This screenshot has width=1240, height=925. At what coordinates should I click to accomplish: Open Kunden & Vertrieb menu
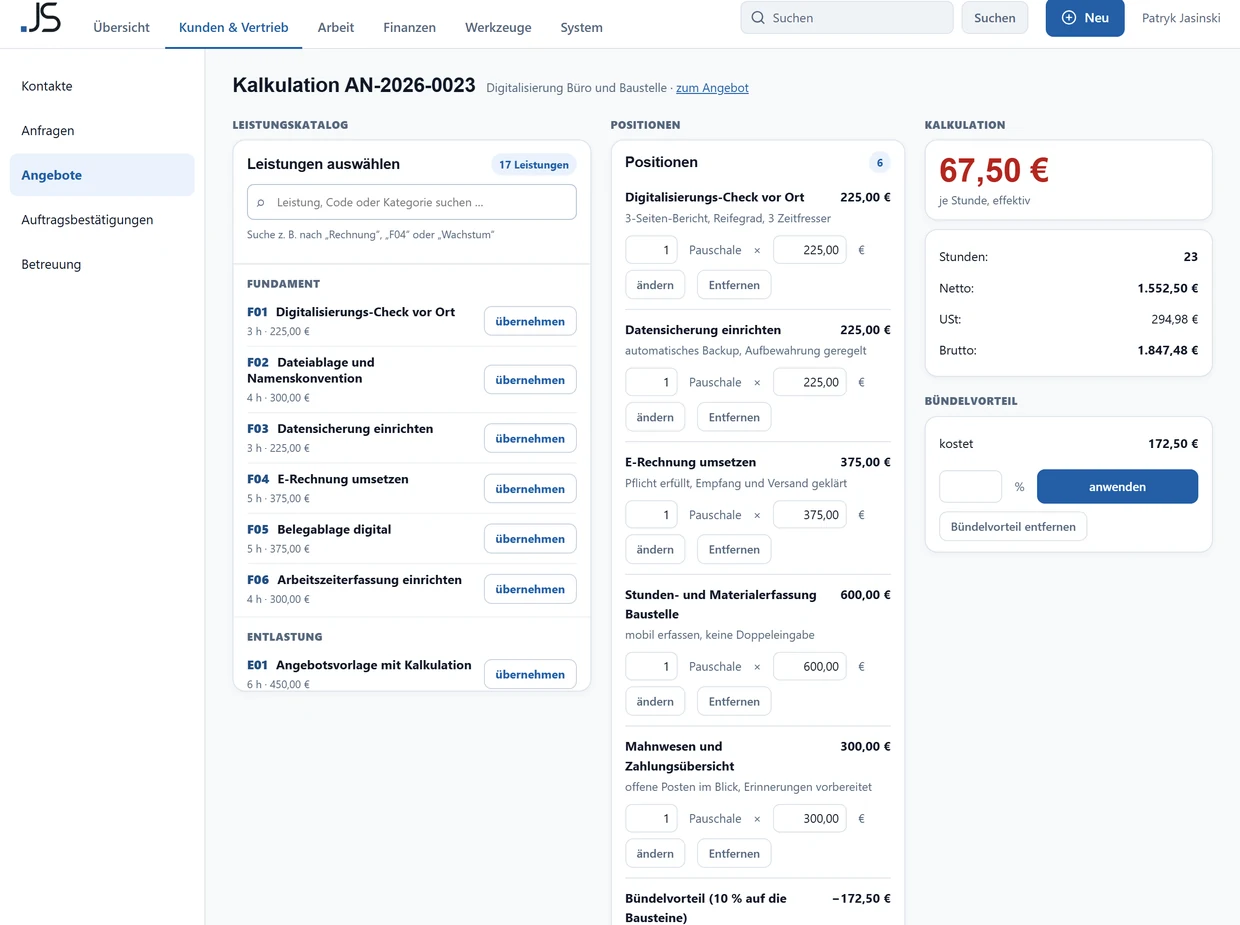point(233,27)
